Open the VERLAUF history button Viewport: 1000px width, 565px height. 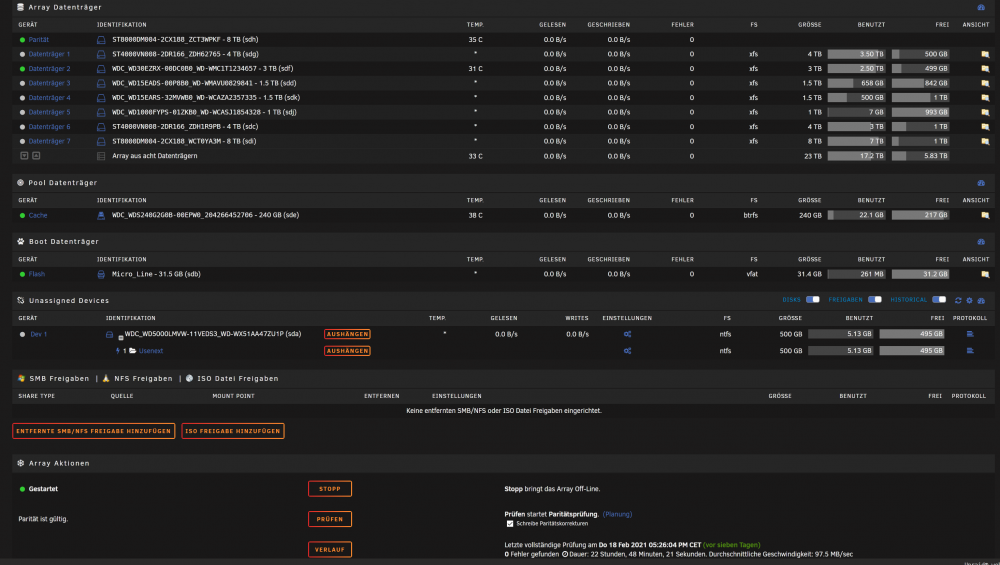(x=330, y=550)
